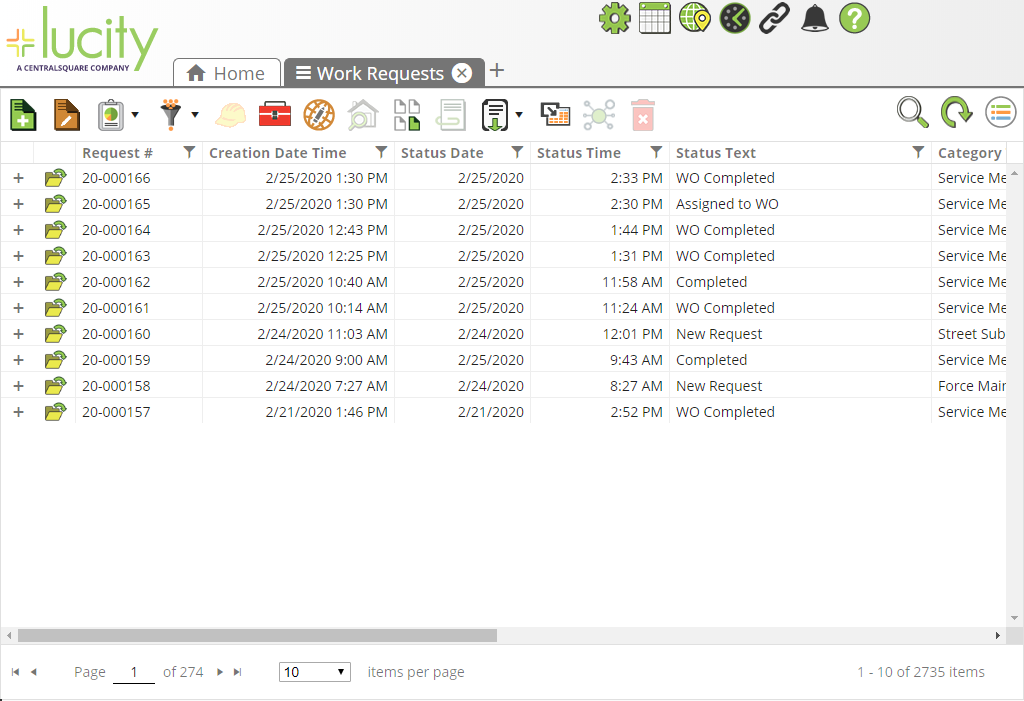This screenshot has height=701, width=1024.
Task: Advance to the next results page
Action: (219, 671)
